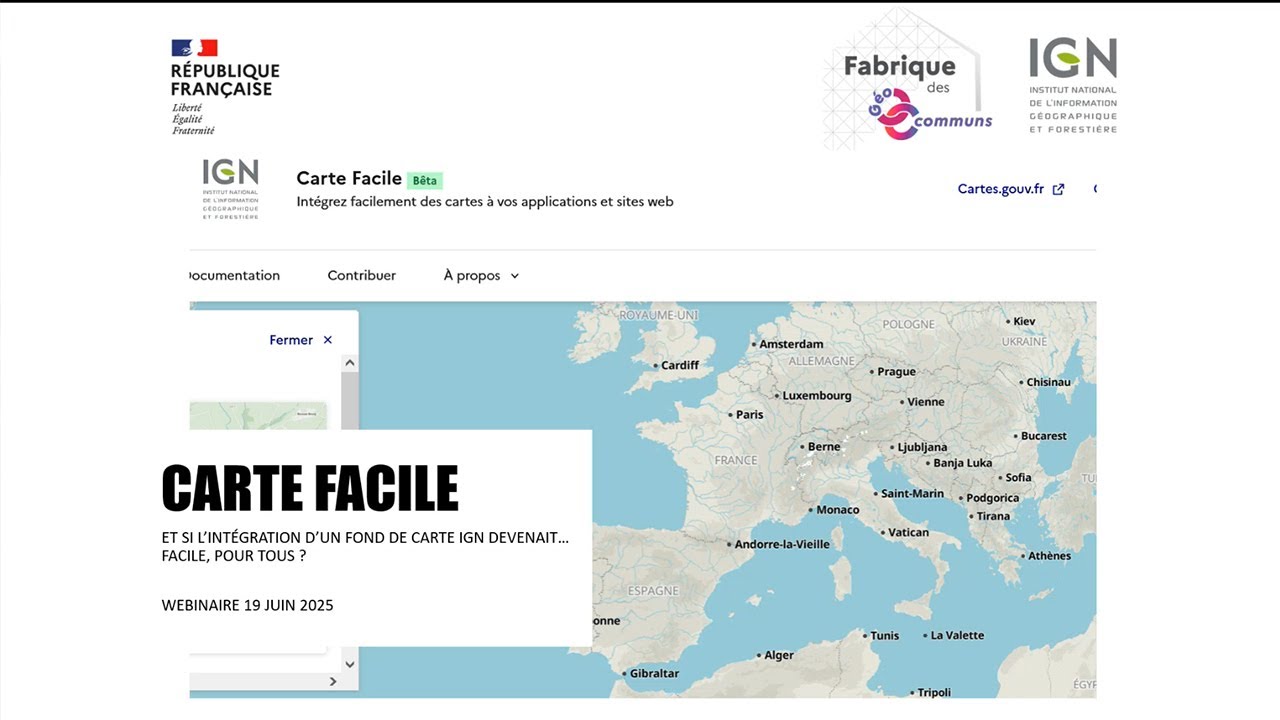Click the IGN logo at top right
Image resolution: width=1280 pixels, height=720 pixels.
point(1073,85)
